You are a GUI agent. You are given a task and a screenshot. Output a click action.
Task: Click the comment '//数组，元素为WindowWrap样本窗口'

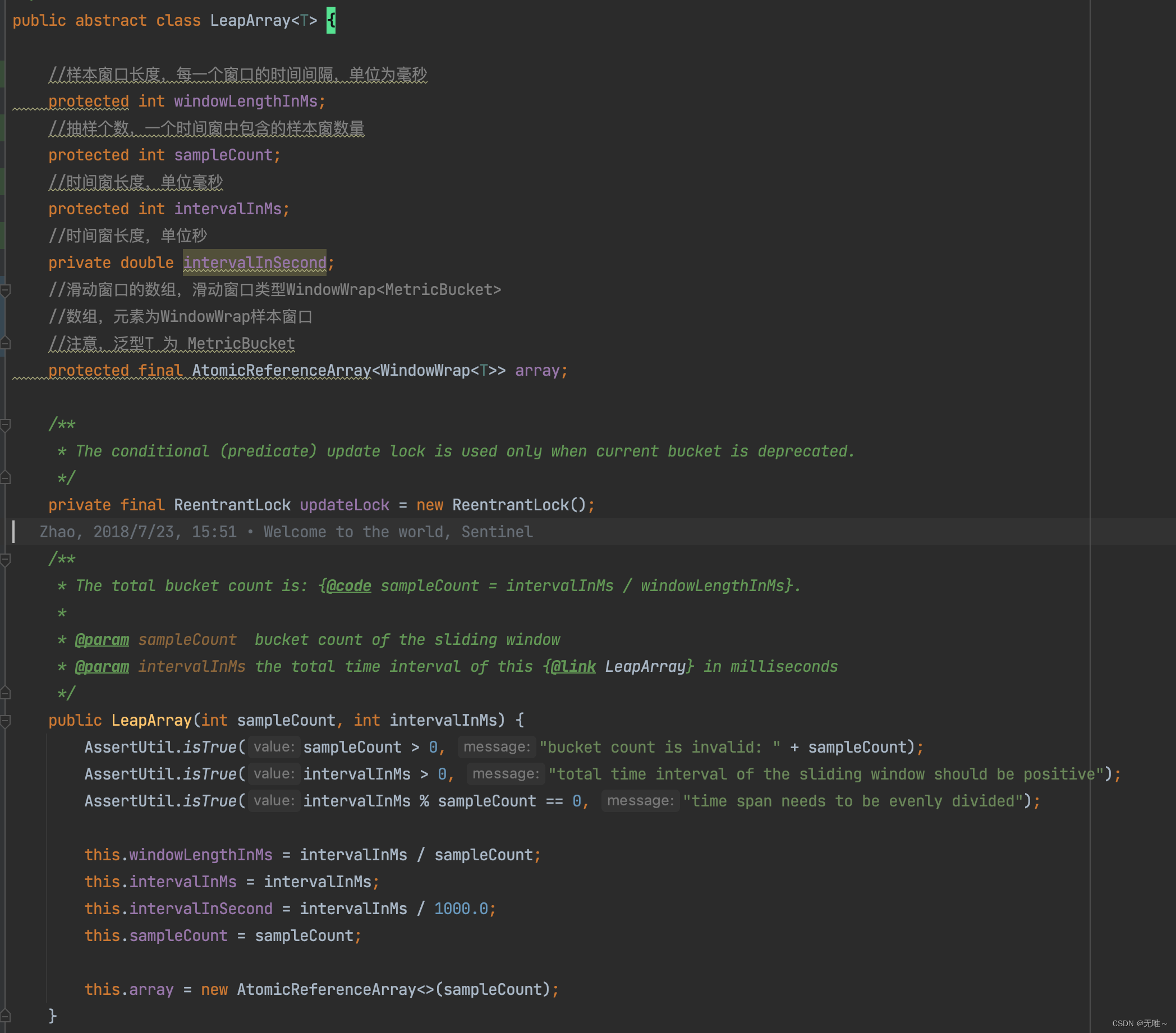pos(180,316)
